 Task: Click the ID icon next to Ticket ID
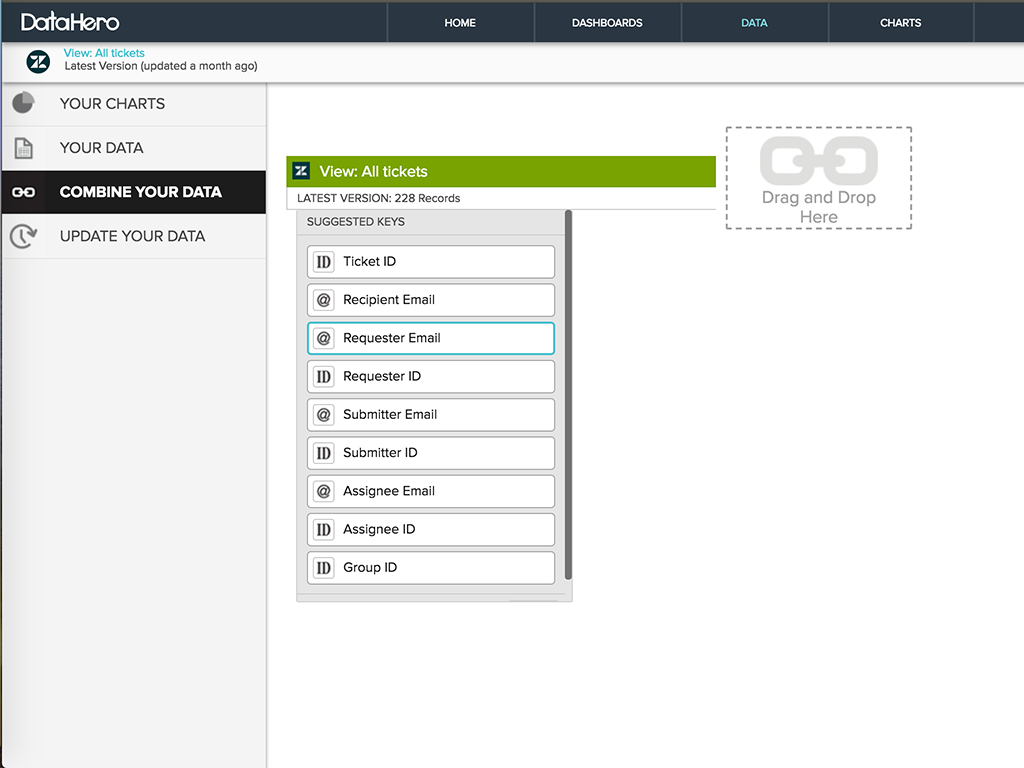click(323, 262)
